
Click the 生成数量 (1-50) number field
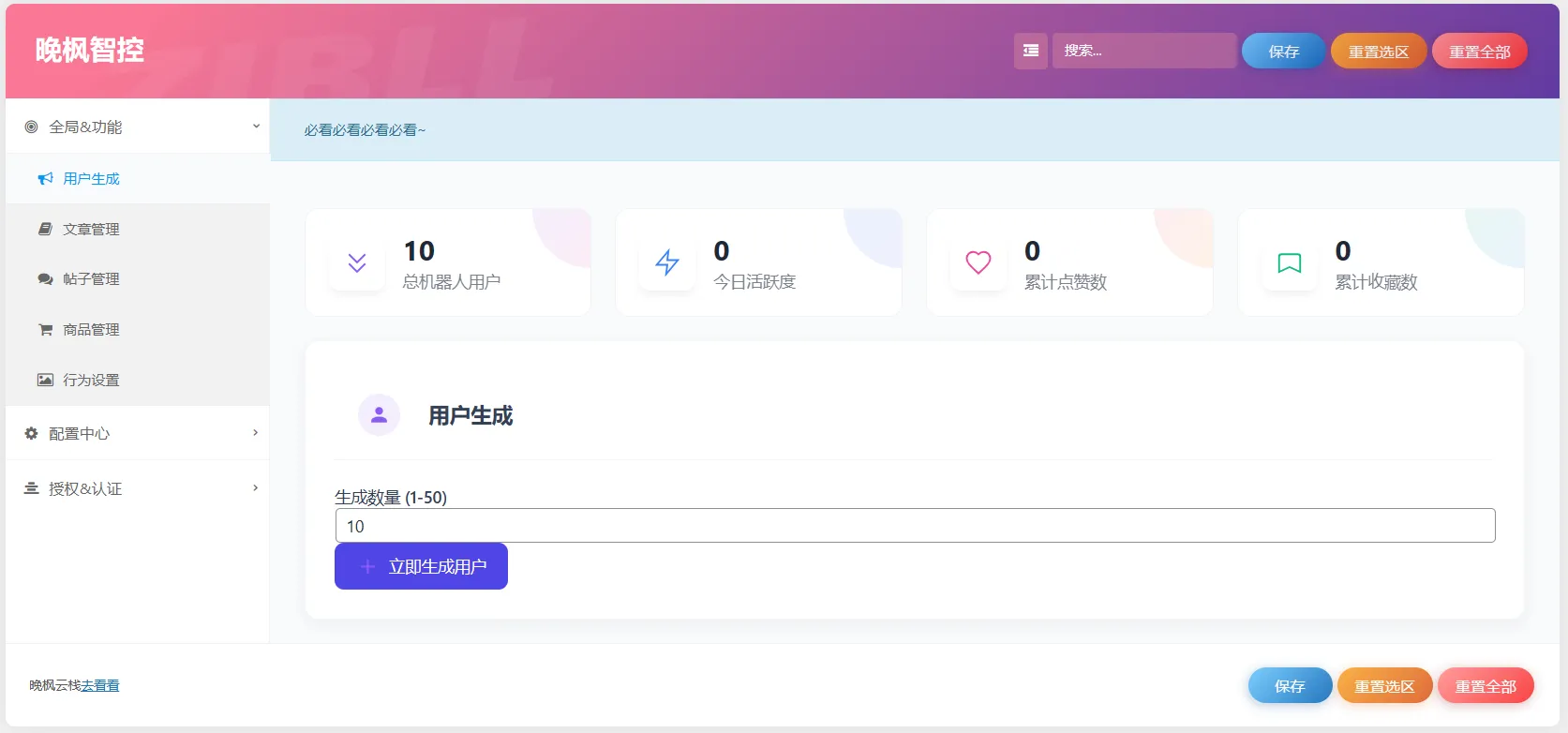[x=915, y=526]
